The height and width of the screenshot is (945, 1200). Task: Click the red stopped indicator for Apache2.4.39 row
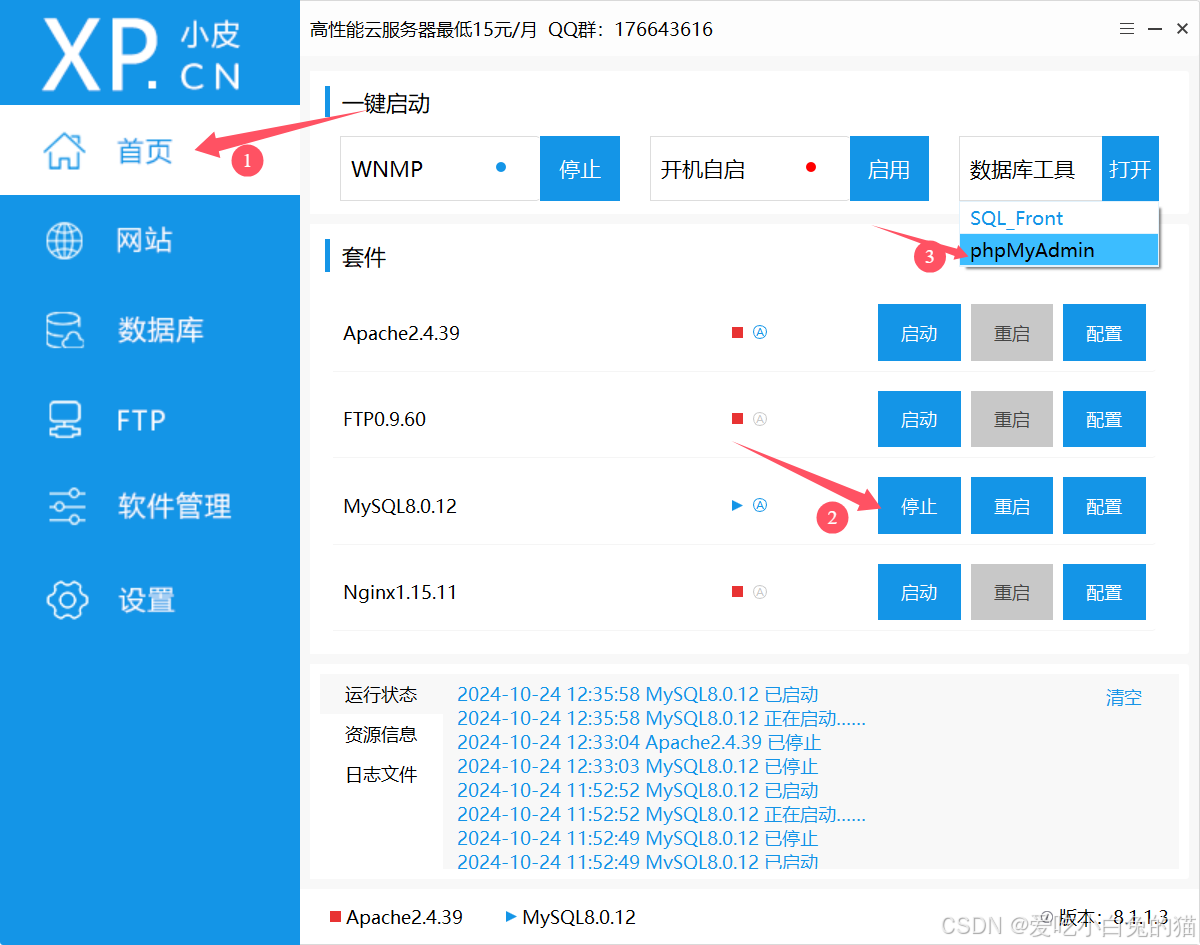[x=737, y=333]
